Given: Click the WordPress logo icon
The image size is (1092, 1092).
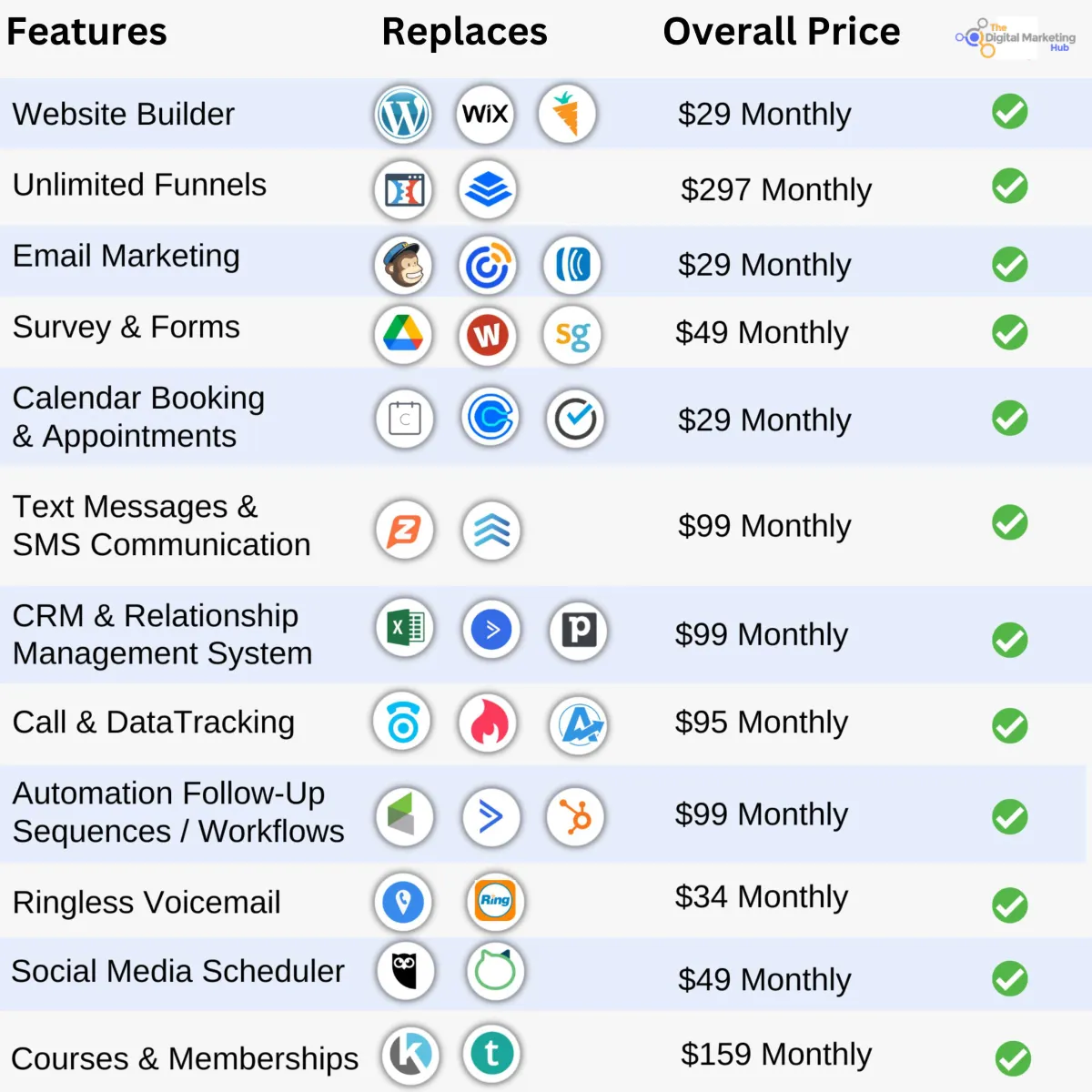Looking at the screenshot, I should [403, 115].
